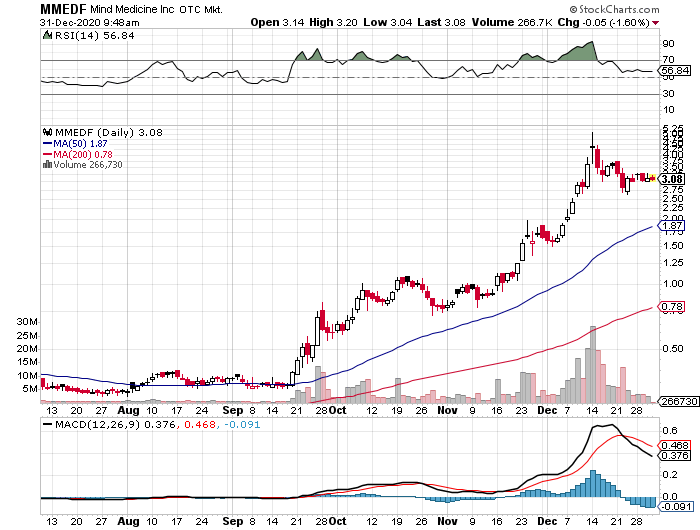The width and height of the screenshot is (700, 530).
Task: Select the blue MA(50) legend line swatch
Action: click(47, 143)
